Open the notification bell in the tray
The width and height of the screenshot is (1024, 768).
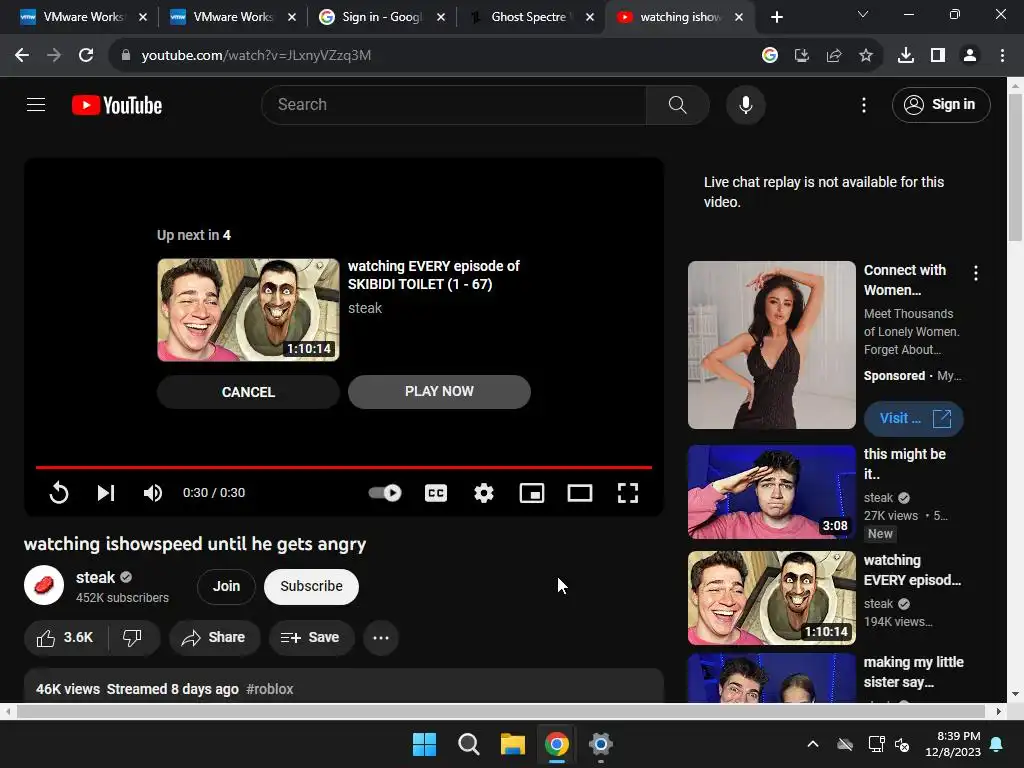tap(997, 744)
